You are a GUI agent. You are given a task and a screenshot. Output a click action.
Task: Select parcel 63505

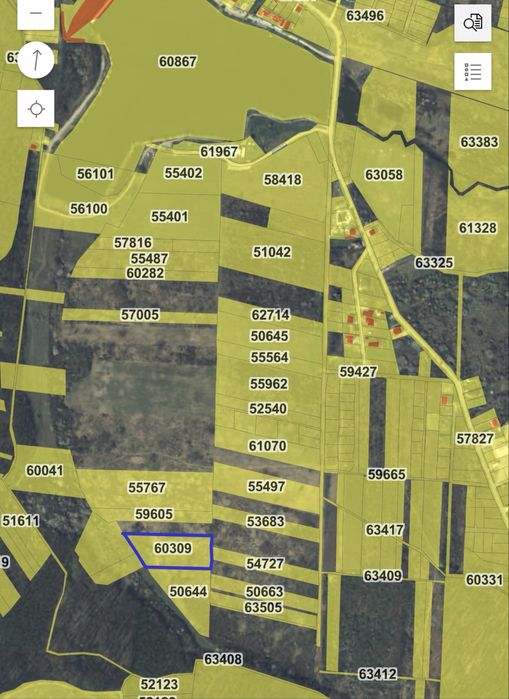tap(263, 607)
